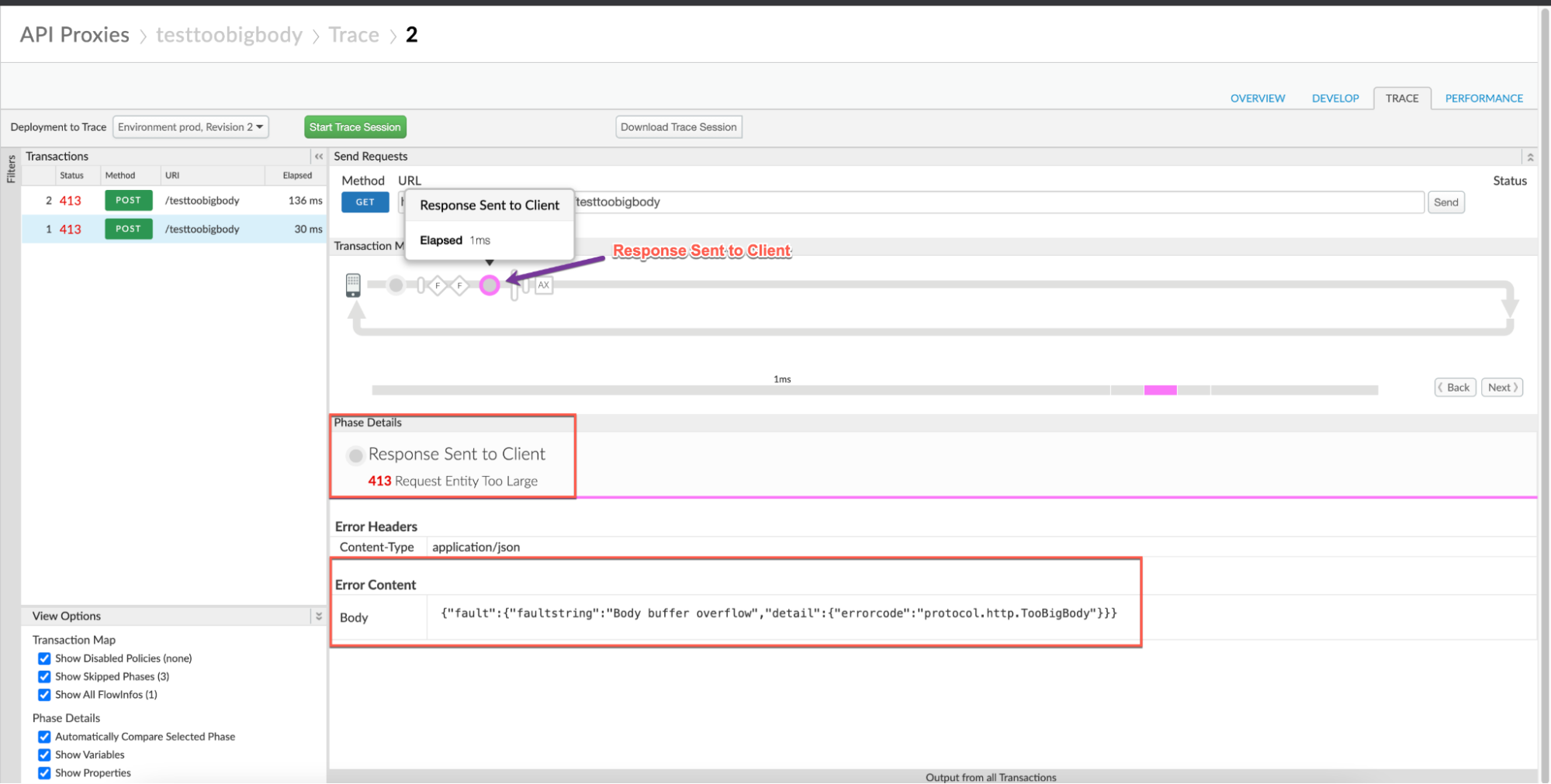Viewport: 1551px width, 784px height.
Task: Click the AX analytics step icon
Action: pos(544,285)
